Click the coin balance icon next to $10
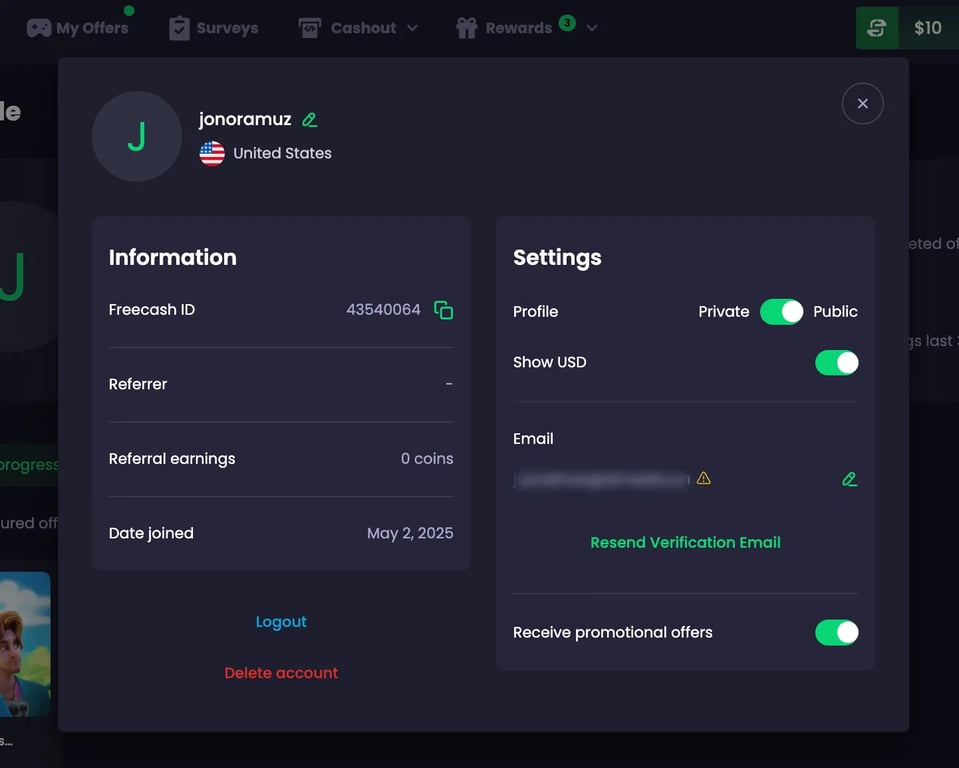Screen dimensions: 959x768 [876, 28]
